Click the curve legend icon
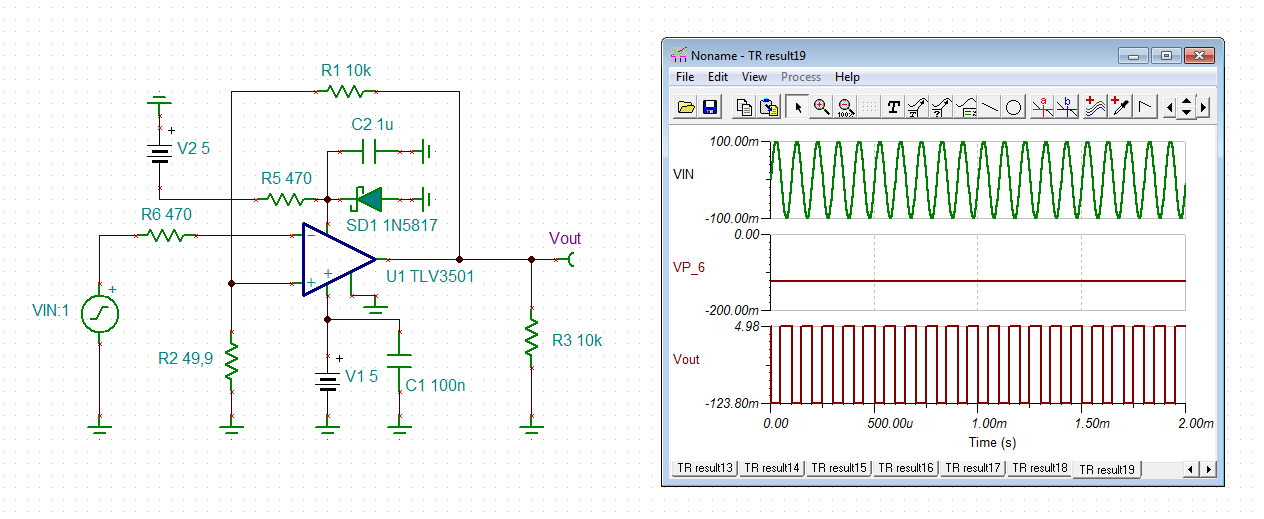This screenshot has width=1264, height=519. (x=966, y=106)
